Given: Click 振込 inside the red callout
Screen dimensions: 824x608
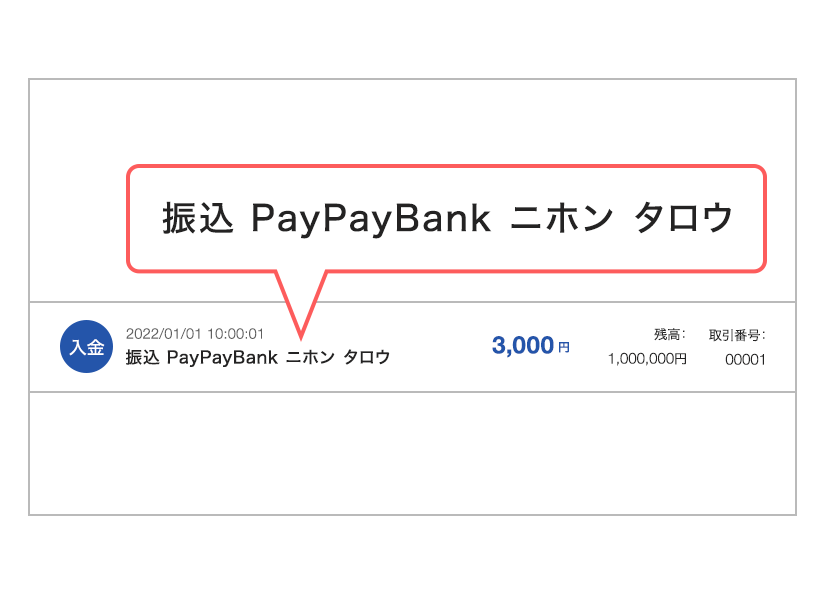Looking at the screenshot, I should pyautogui.click(x=198, y=218).
